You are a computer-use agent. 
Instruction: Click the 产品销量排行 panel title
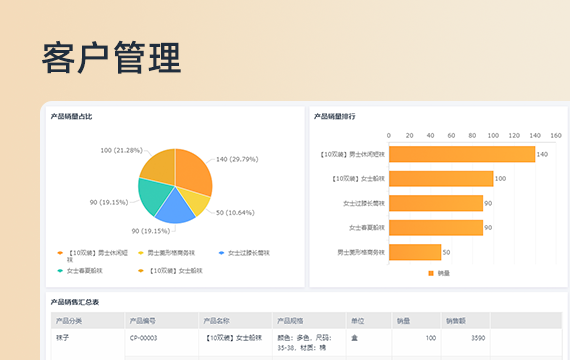pyautogui.click(x=334, y=116)
